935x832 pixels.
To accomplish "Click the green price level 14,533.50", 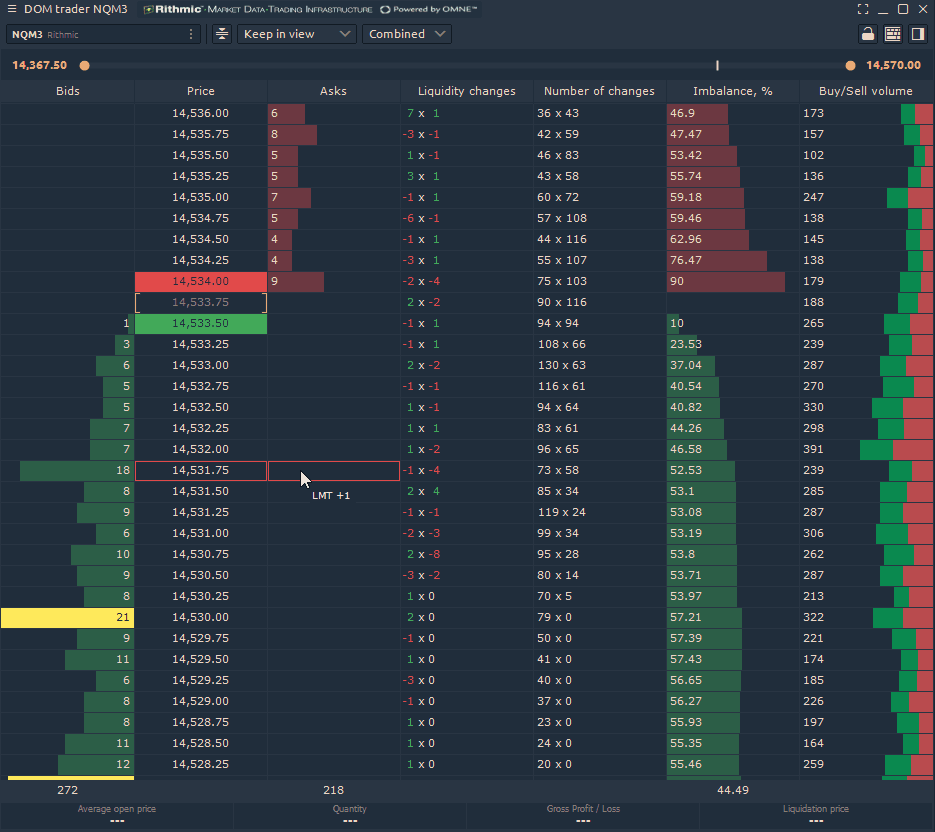I will click(200, 323).
